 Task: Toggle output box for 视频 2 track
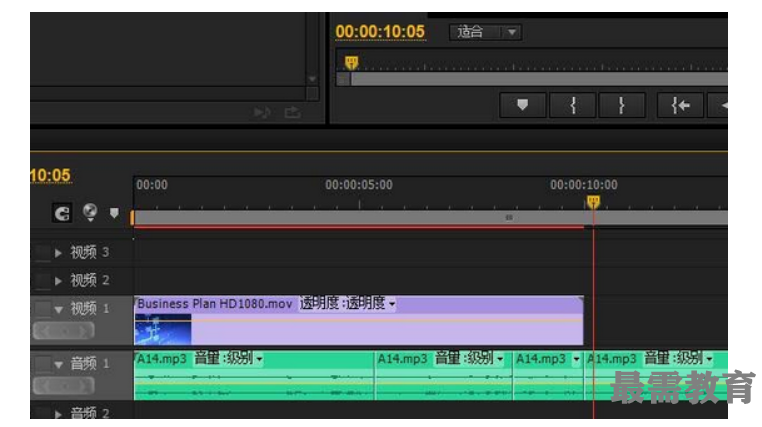(42, 280)
